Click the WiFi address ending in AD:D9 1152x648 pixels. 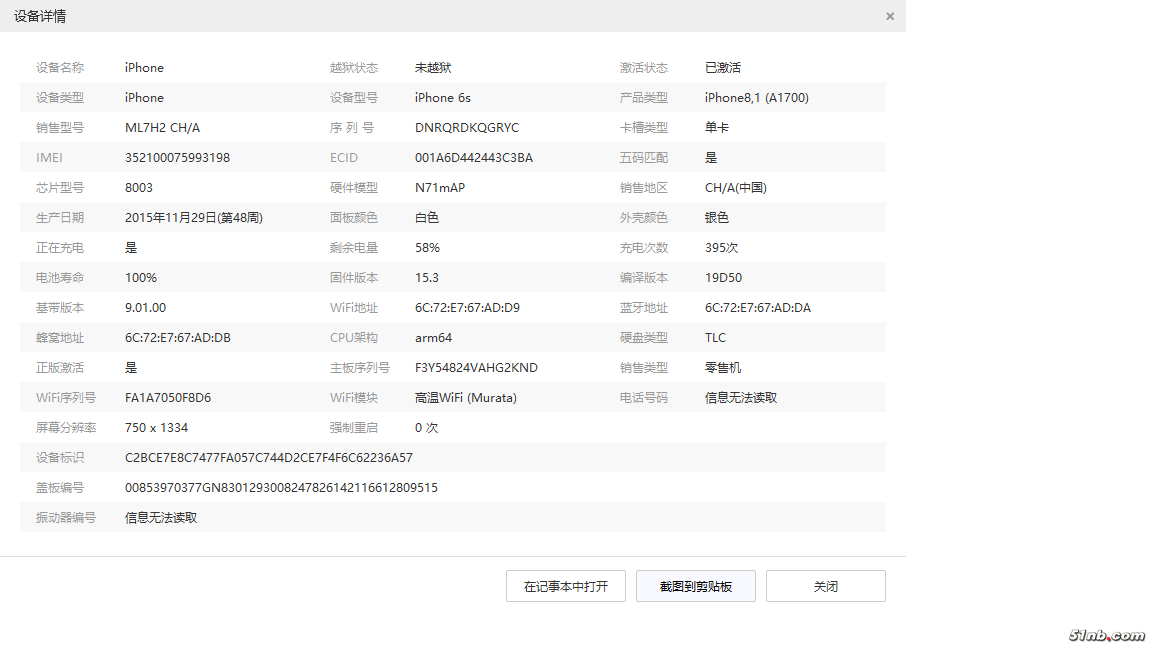467,308
